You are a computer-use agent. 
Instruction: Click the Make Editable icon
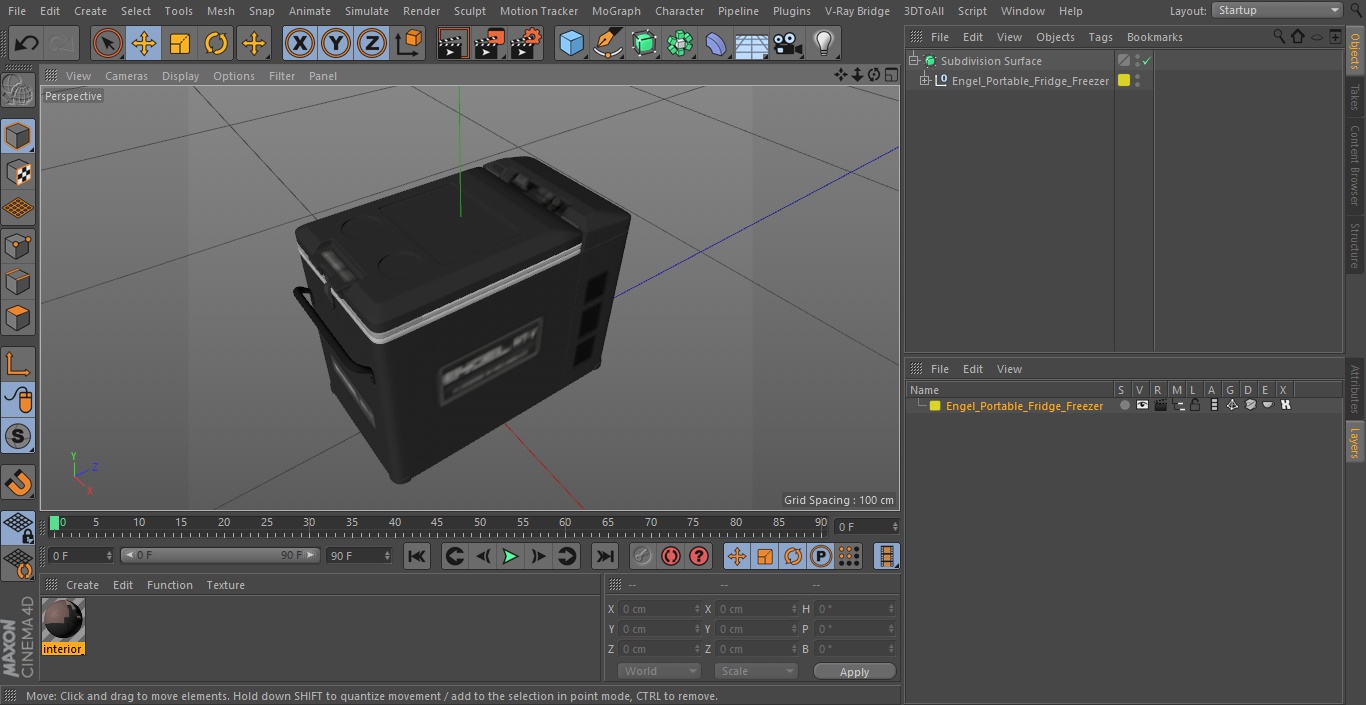tap(18, 92)
